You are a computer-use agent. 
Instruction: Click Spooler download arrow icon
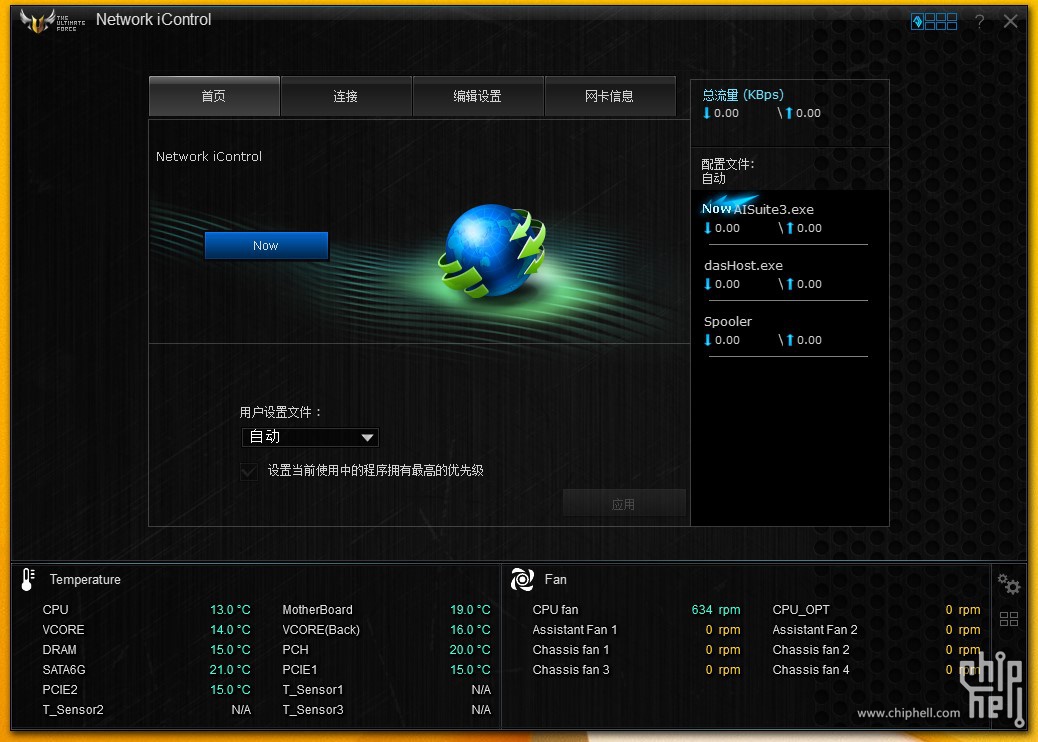click(708, 340)
